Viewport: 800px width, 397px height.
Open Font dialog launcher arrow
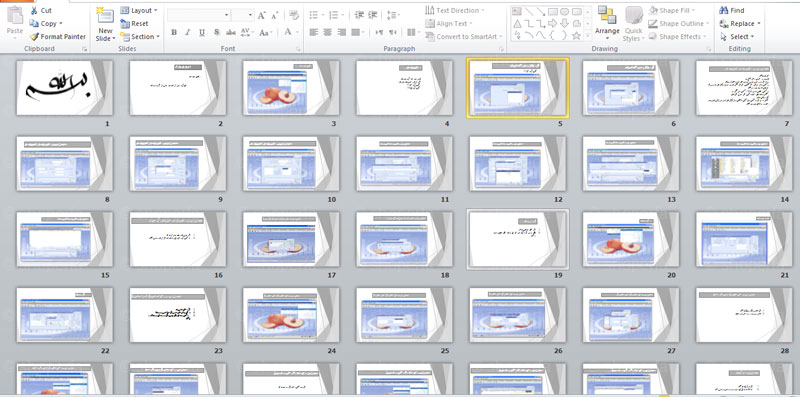point(298,49)
